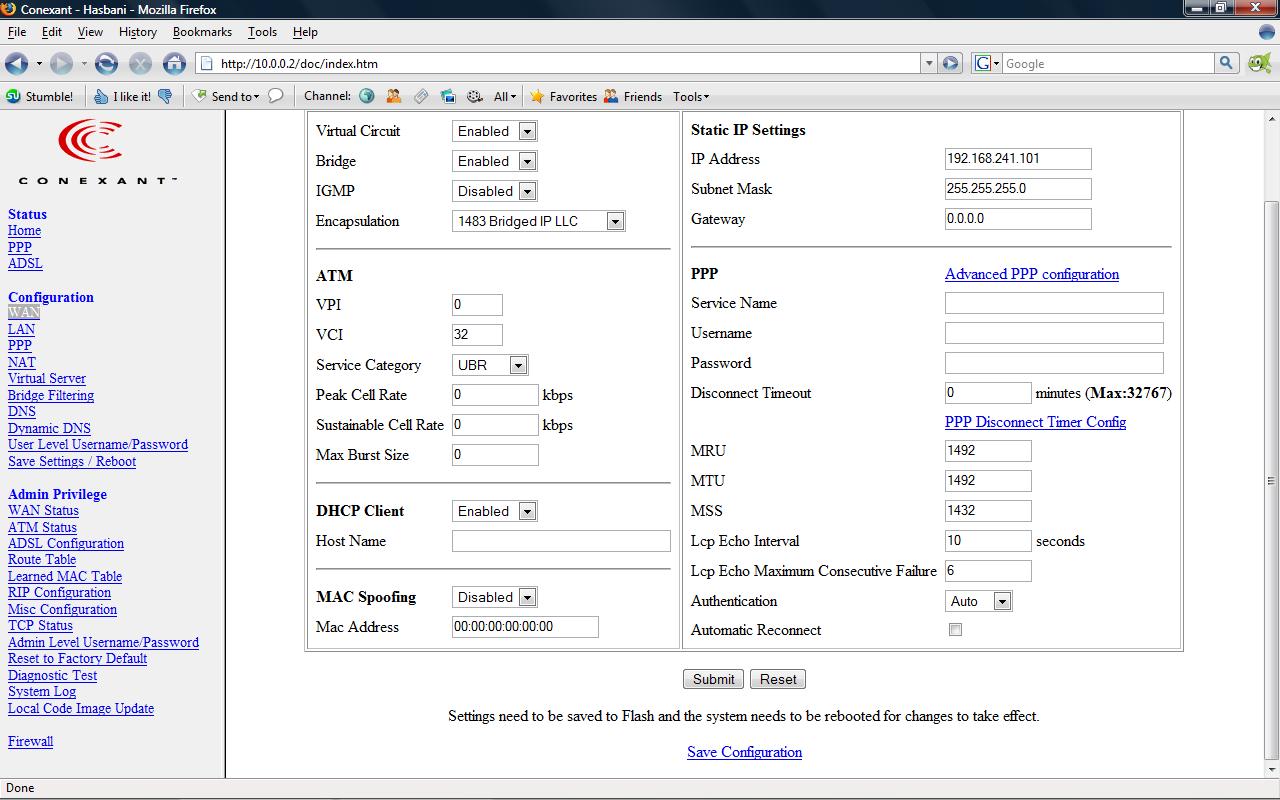Image resolution: width=1280 pixels, height=800 pixels.
Task: Open the History menu
Action: click(138, 32)
